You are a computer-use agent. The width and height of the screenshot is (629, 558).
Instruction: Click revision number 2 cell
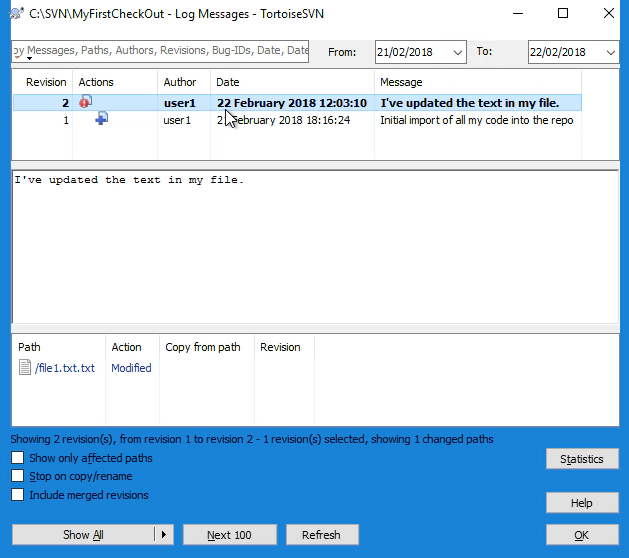coord(65,103)
